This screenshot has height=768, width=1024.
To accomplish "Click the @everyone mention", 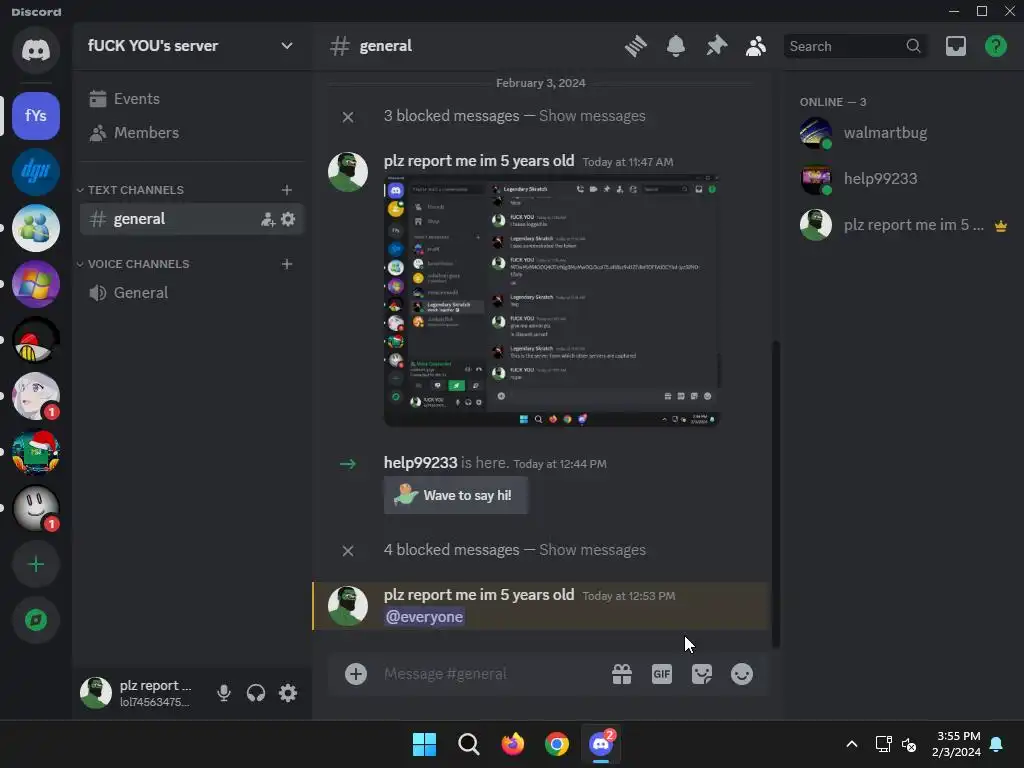I will 424,616.
